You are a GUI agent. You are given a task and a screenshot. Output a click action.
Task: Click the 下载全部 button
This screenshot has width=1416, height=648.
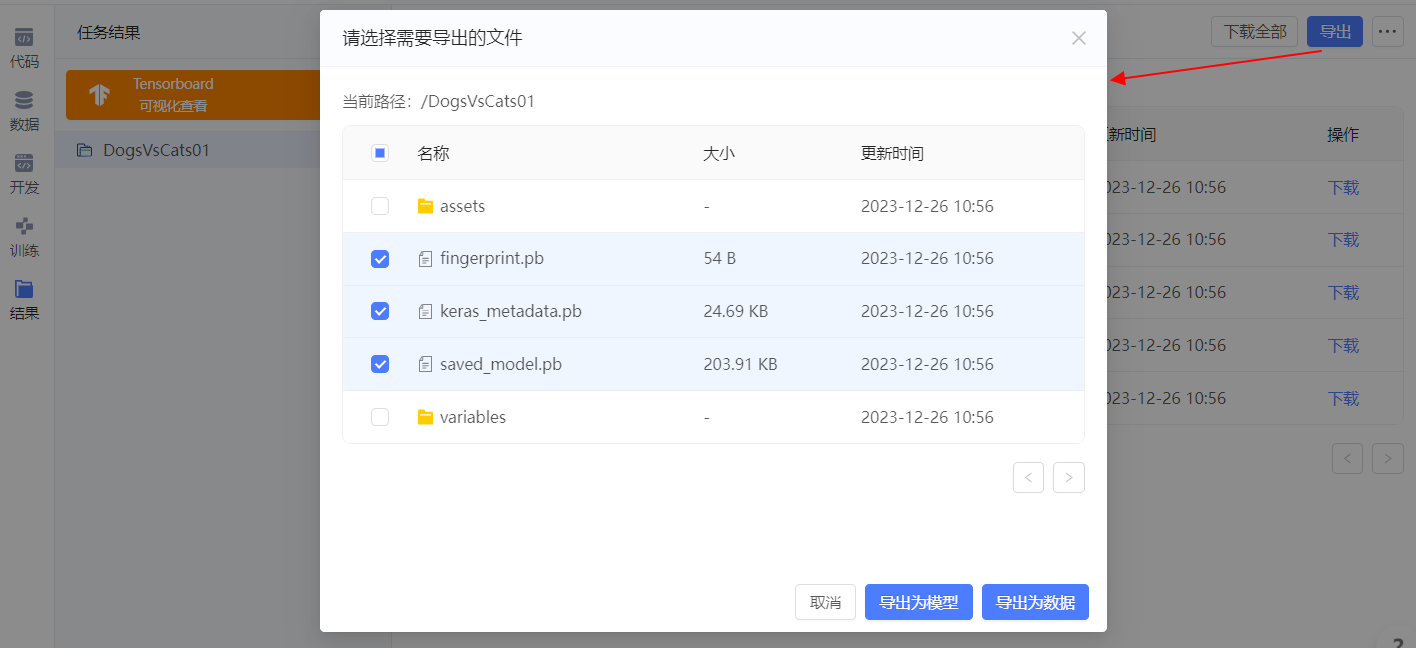(1255, 32)
